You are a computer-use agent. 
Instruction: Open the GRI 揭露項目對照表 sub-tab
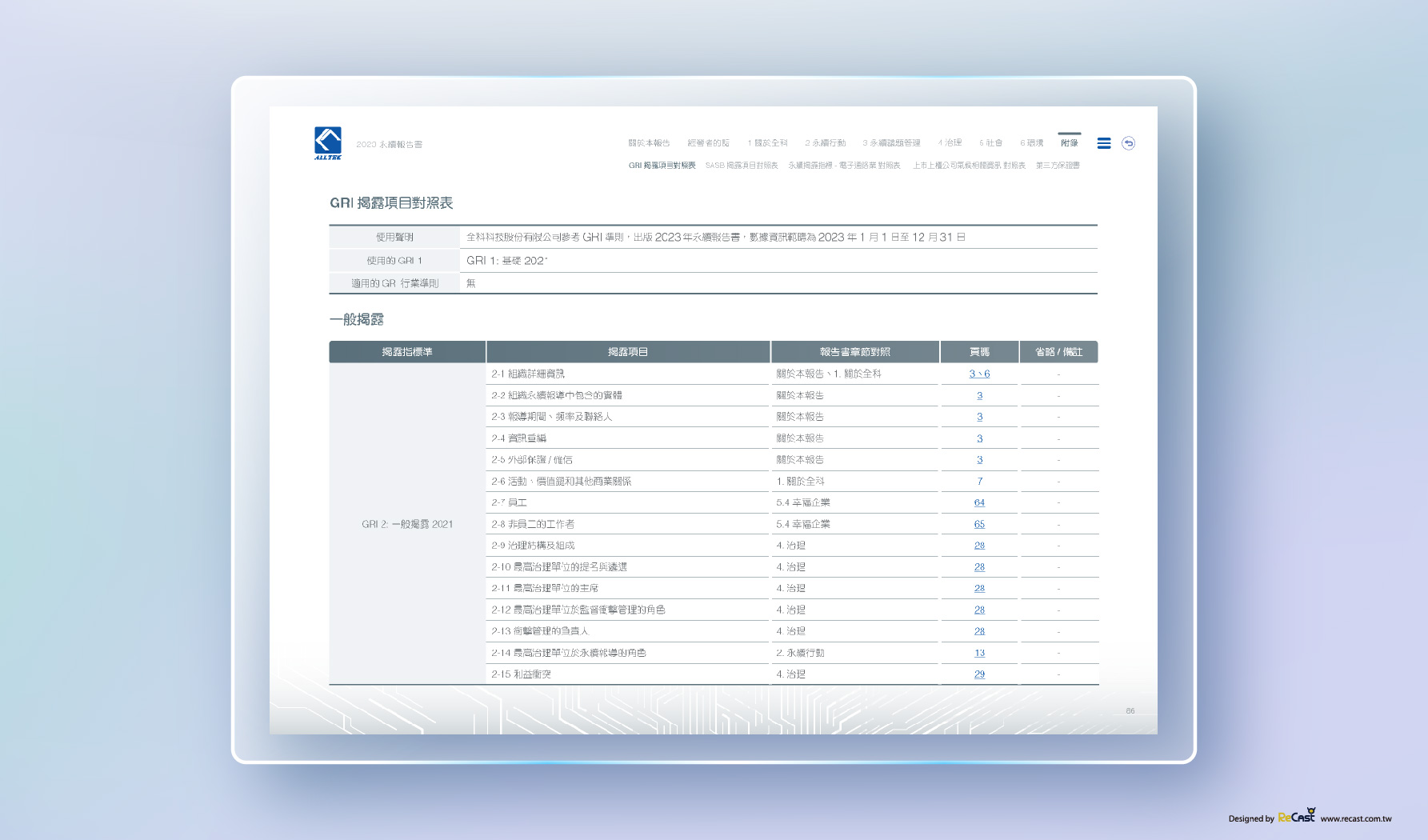tap(662, 166)
